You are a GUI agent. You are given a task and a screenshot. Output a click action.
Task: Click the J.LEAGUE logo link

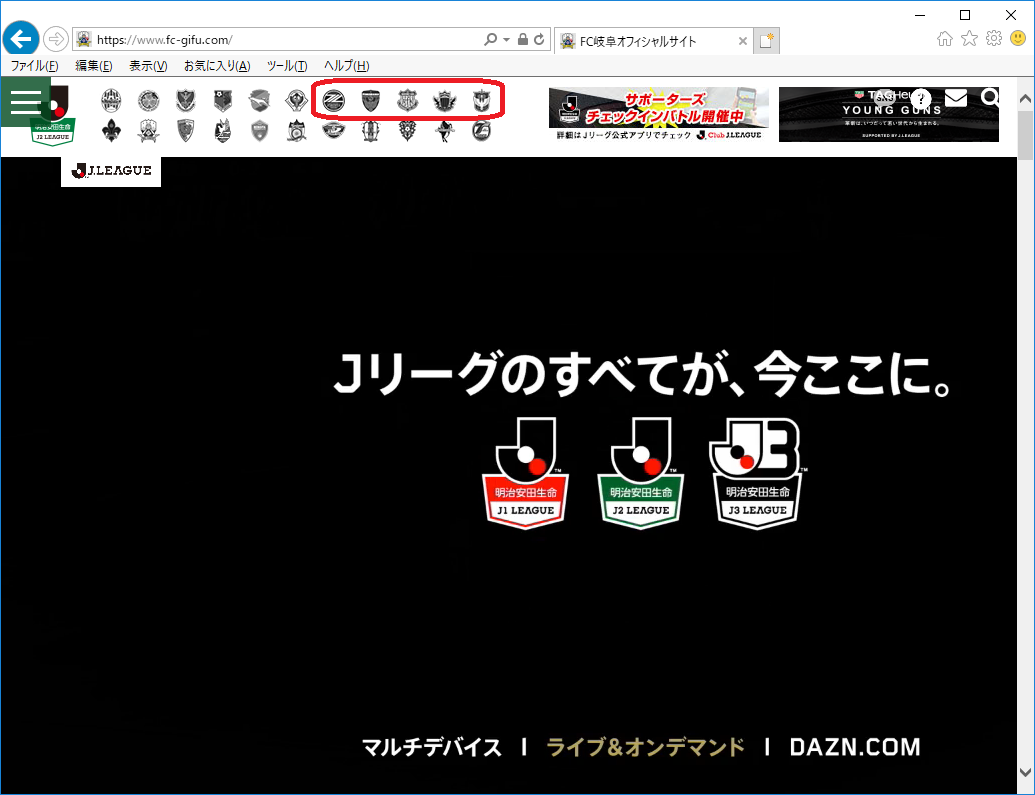[x=111, y=171]
